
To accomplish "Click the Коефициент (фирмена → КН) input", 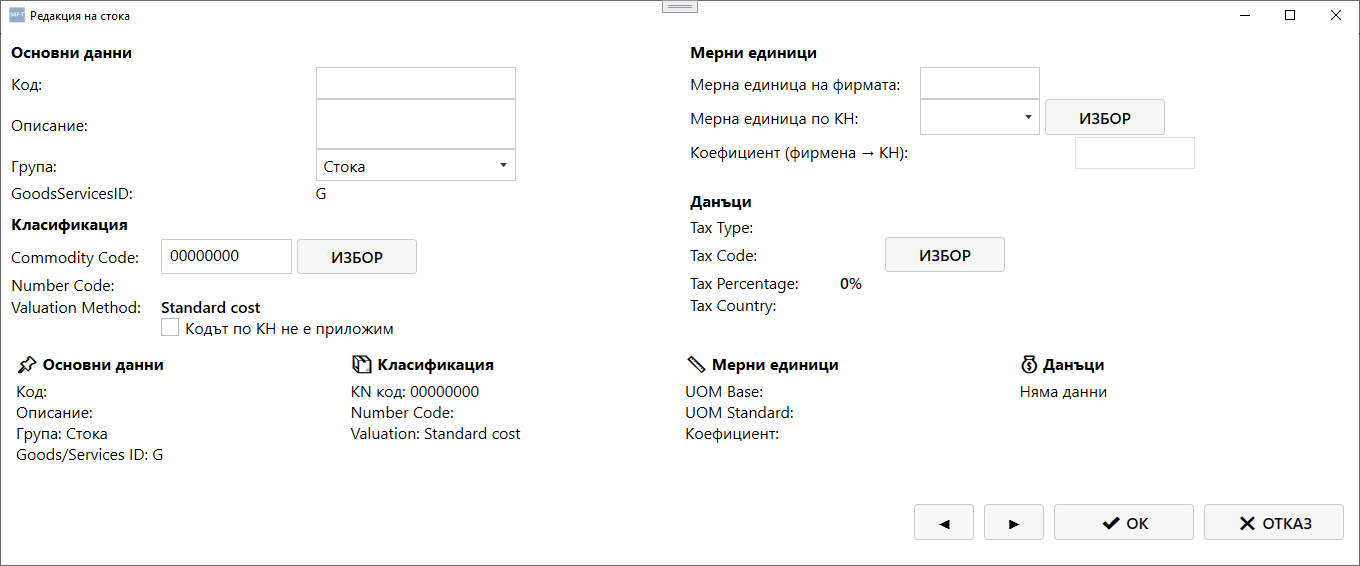I will (x=1135, y=153).
